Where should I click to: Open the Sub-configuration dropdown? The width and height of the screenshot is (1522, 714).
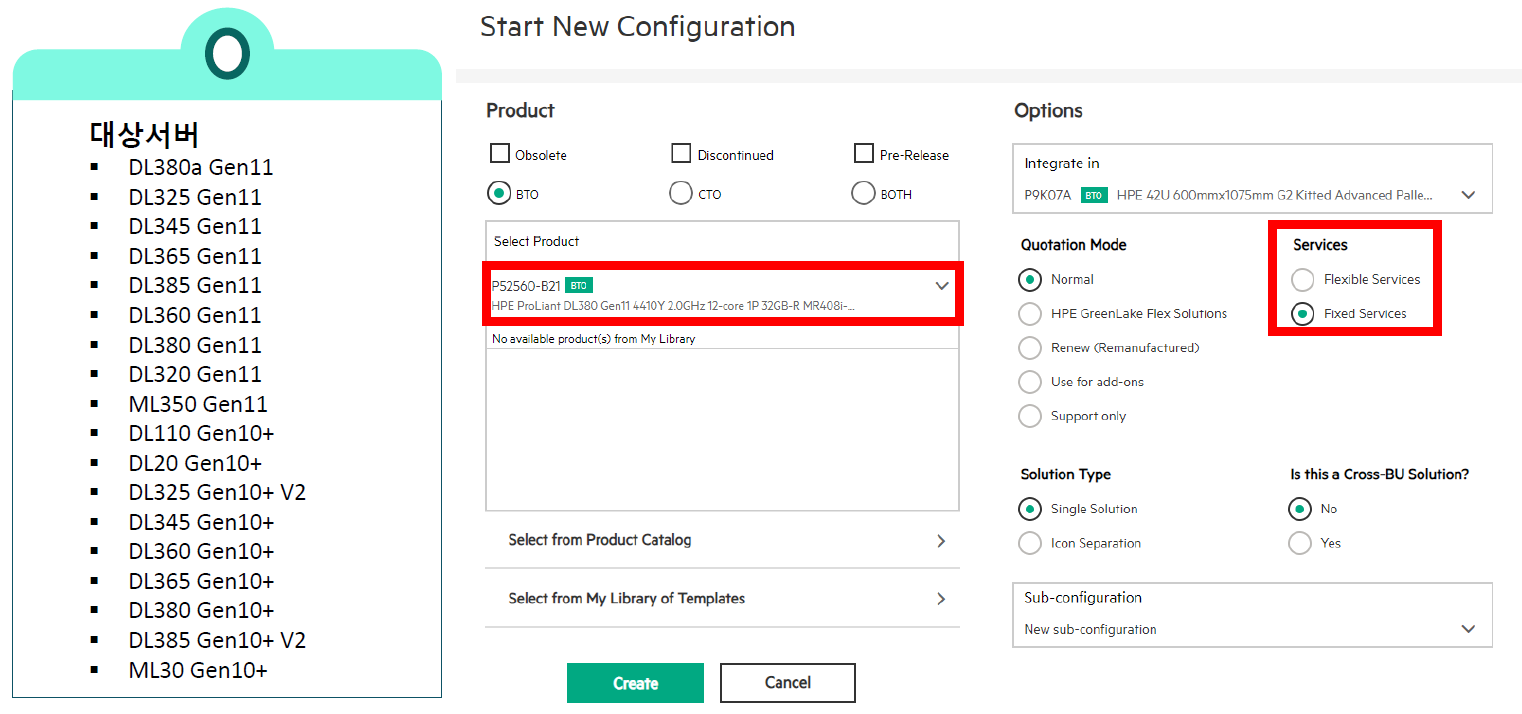[x=1467, y=629]
